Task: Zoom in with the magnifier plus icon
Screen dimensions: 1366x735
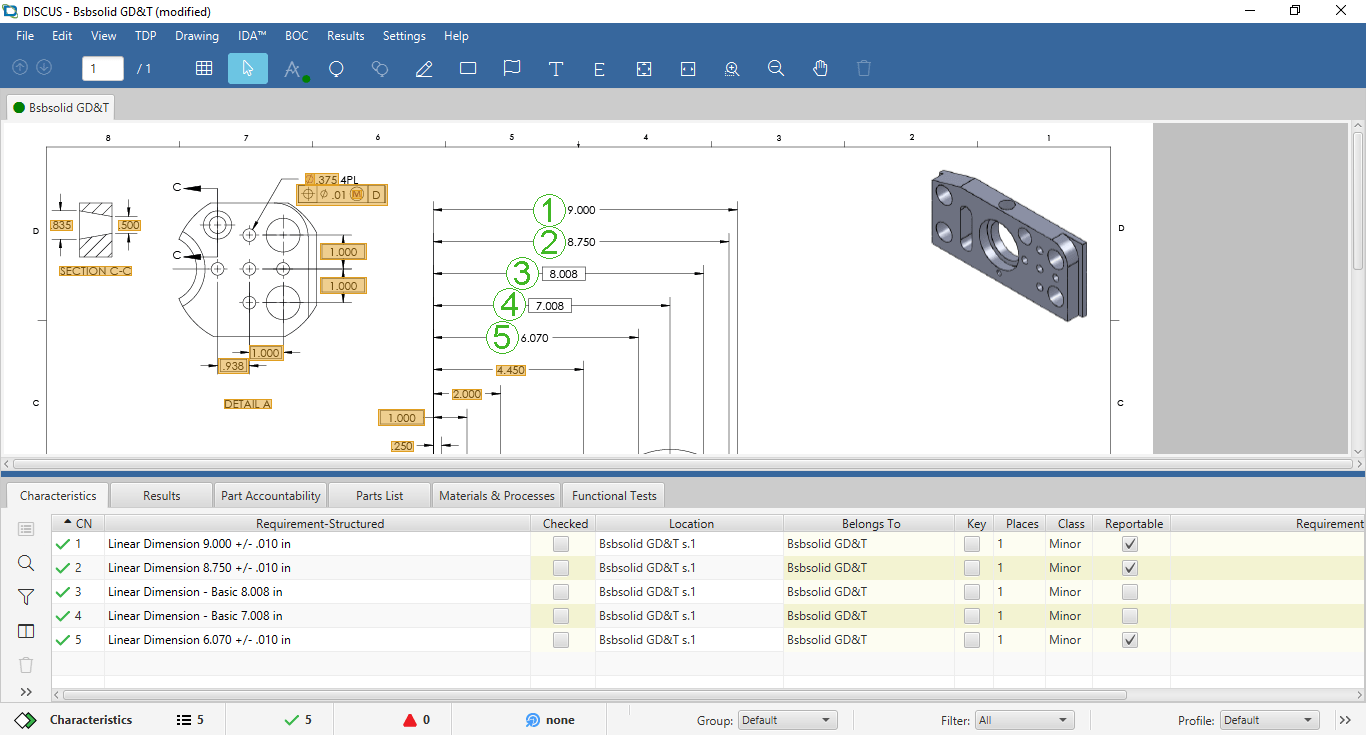Action: [732, 68]
